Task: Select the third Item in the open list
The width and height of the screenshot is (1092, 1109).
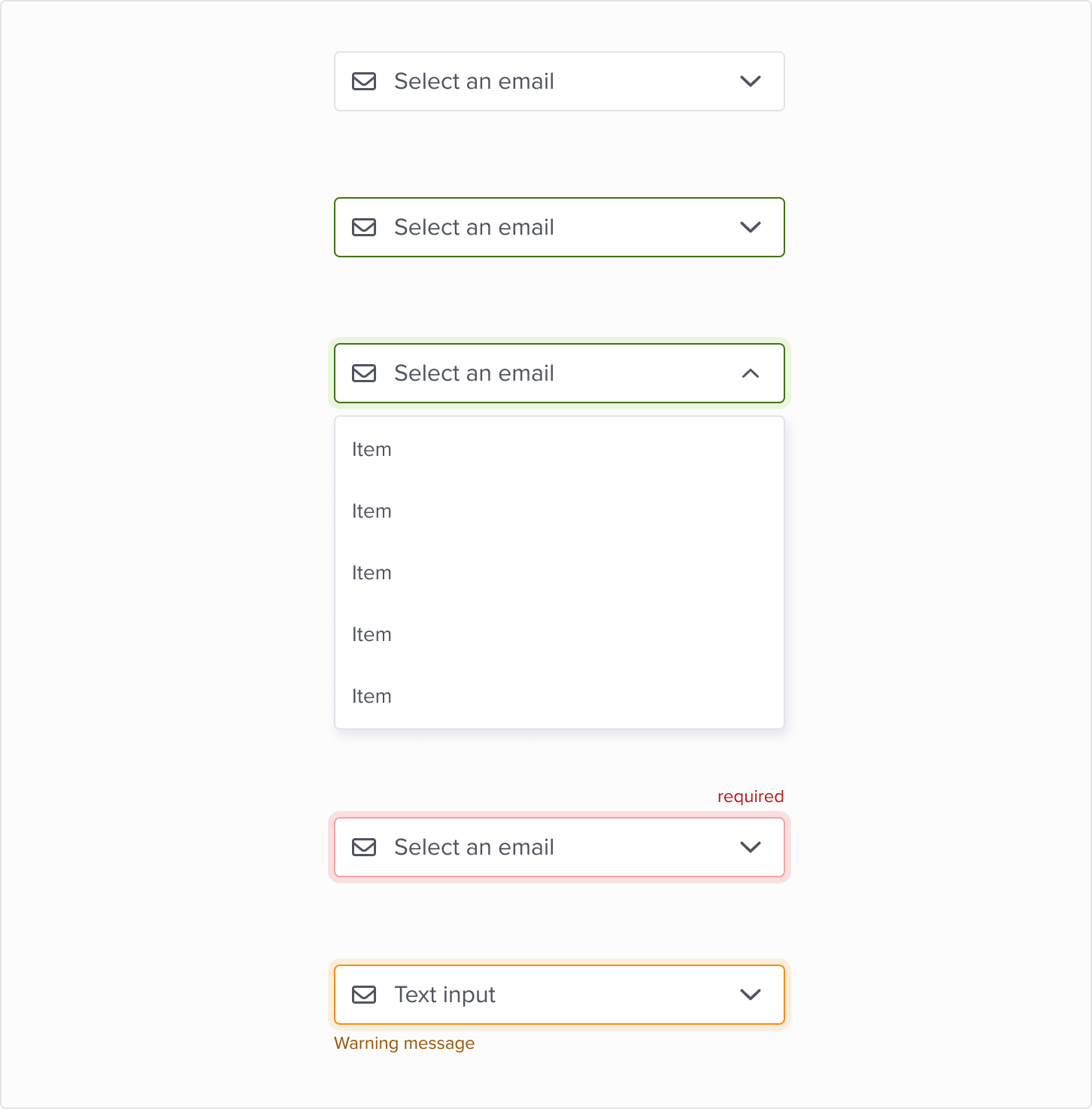Action: pos(372,573)
